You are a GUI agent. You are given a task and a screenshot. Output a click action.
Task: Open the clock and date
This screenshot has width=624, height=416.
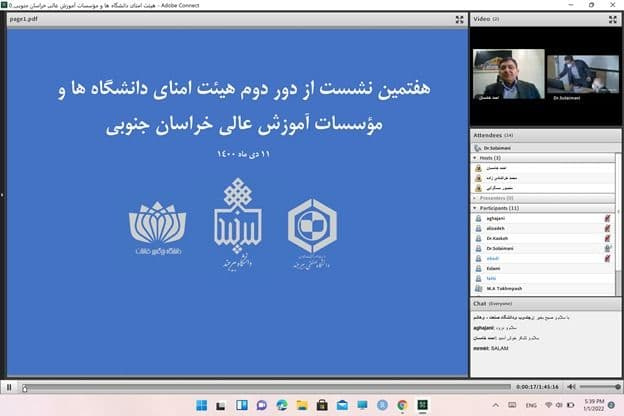[x=594, y=405]
